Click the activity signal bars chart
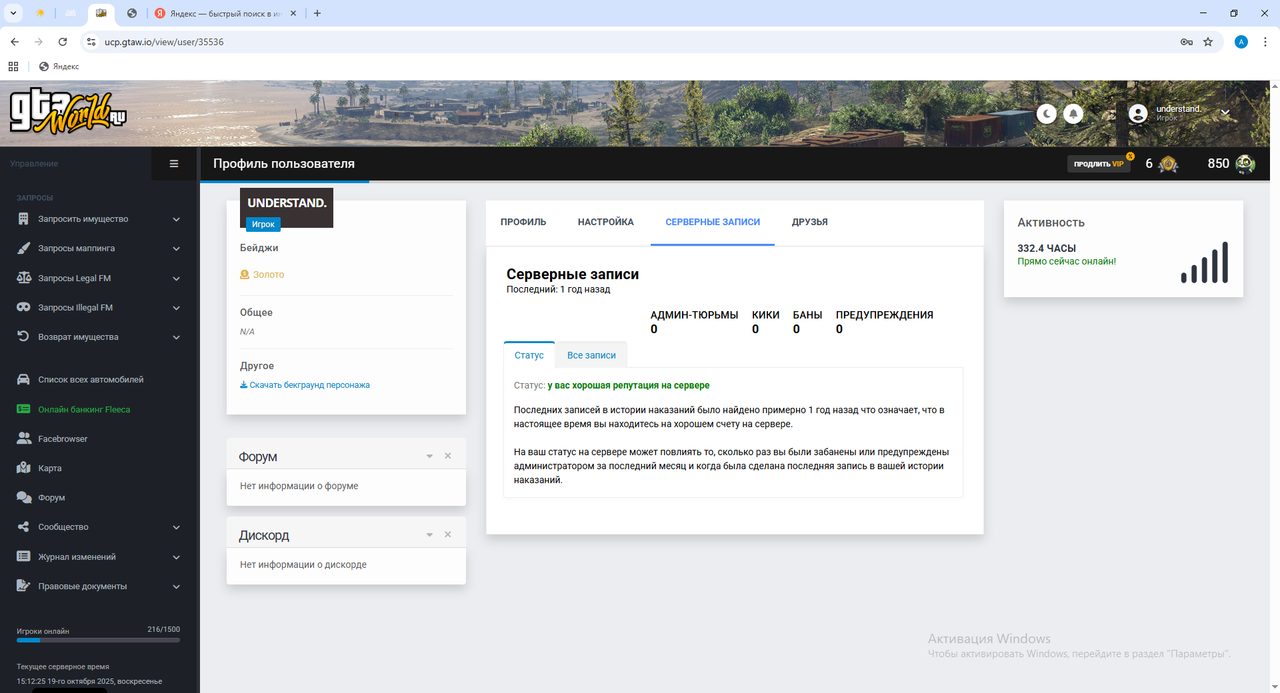Viewport: 1280px width, 693px height. 1204,262
